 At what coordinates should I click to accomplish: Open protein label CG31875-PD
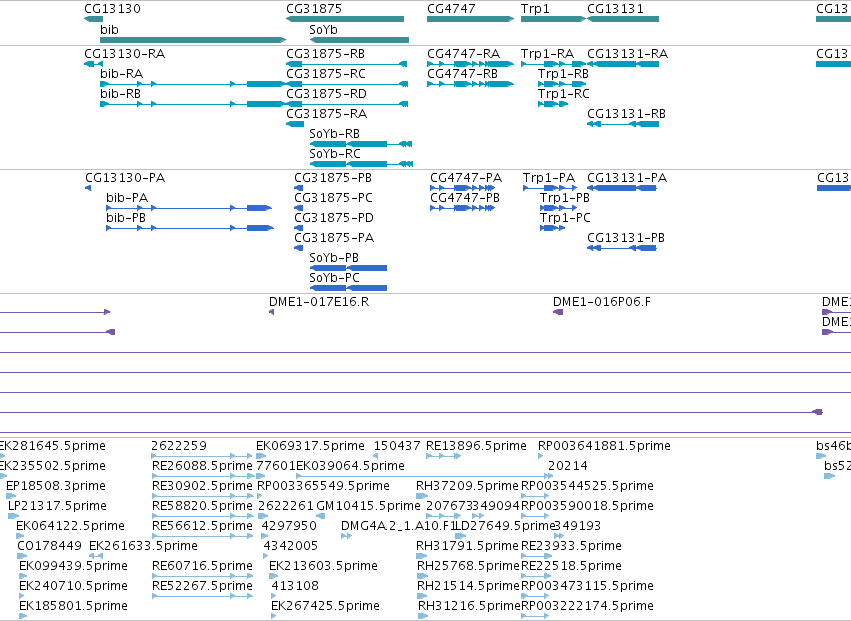tap(334, 218)
